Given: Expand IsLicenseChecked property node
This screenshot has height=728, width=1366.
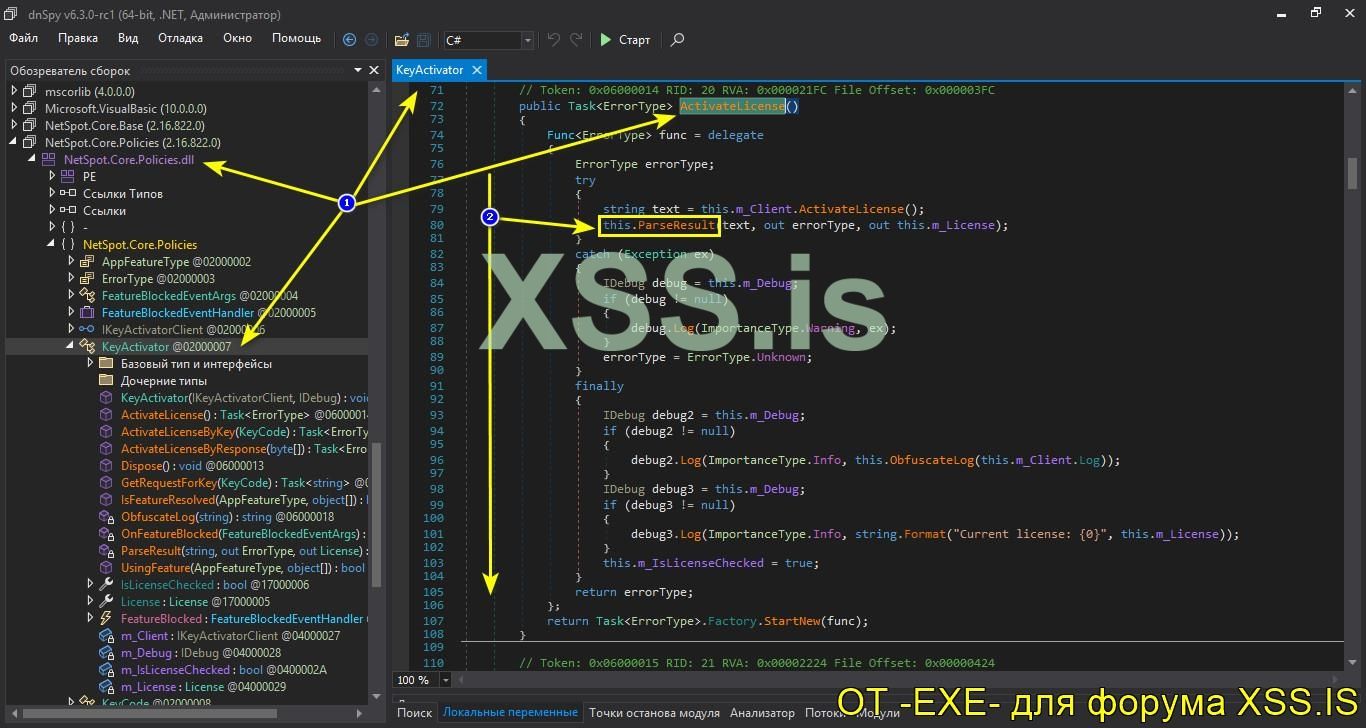Looking at the screenshot, I should tap(91, 584).
